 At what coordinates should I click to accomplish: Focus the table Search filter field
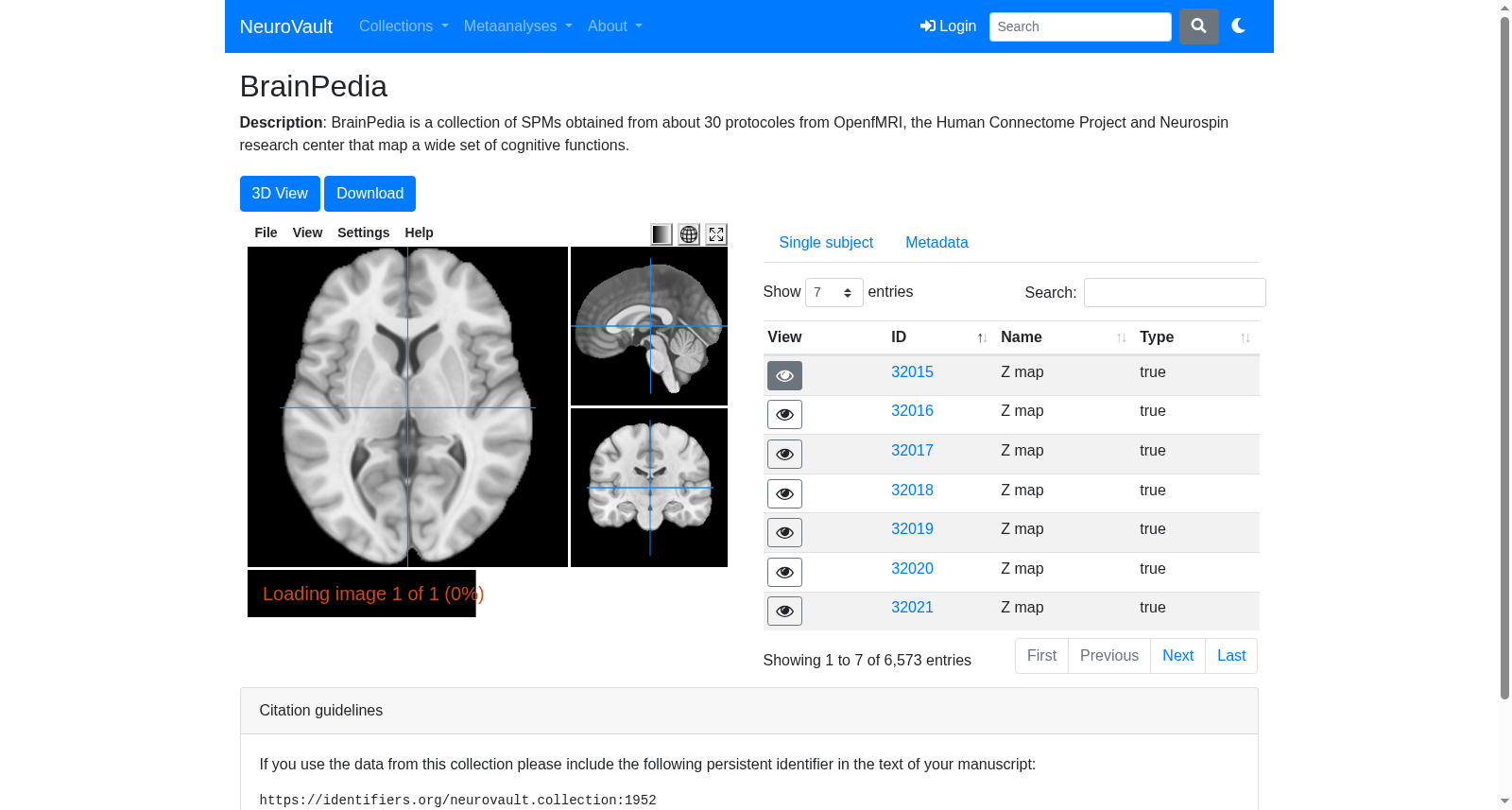1175,293
